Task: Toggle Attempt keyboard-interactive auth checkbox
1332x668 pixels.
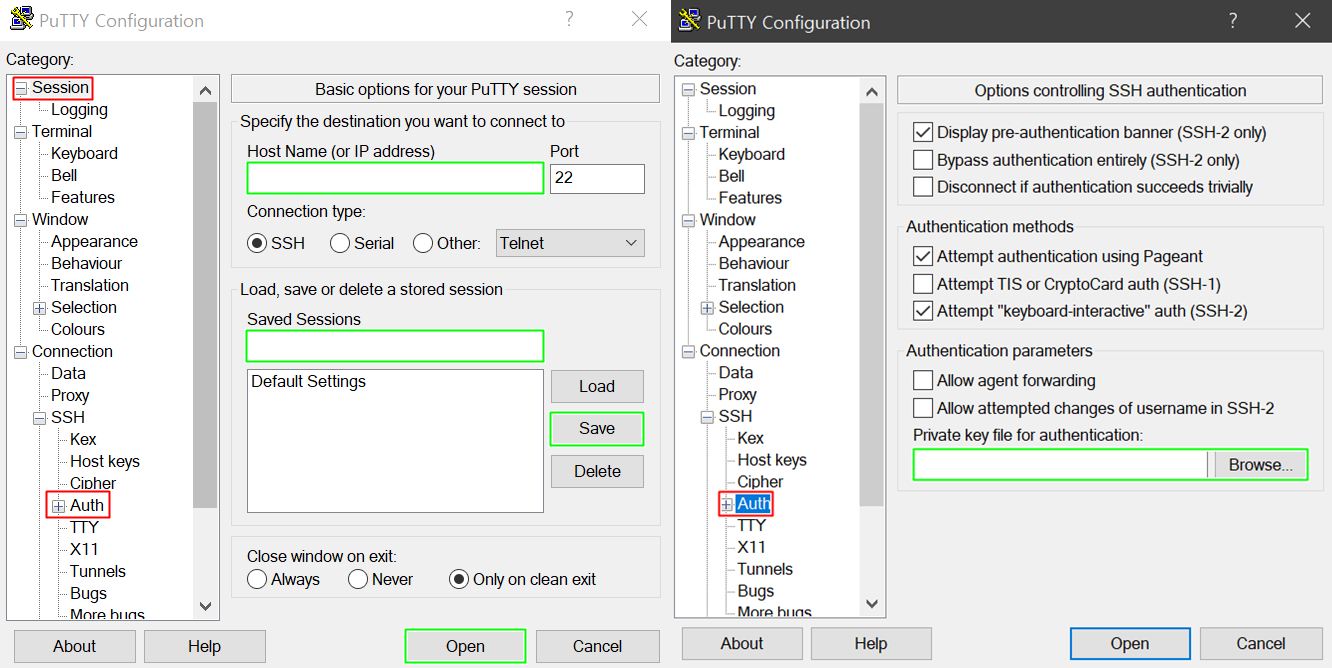Action: tap(923, 311)
